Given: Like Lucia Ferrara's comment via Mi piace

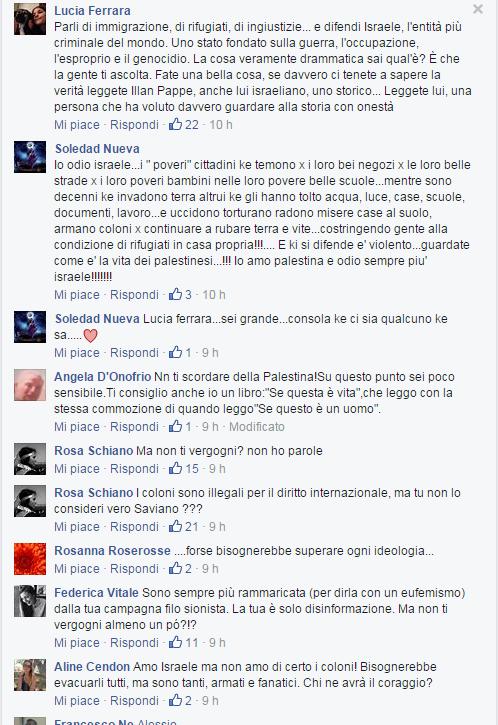Looking at the screenshot, I should (77, 124).
